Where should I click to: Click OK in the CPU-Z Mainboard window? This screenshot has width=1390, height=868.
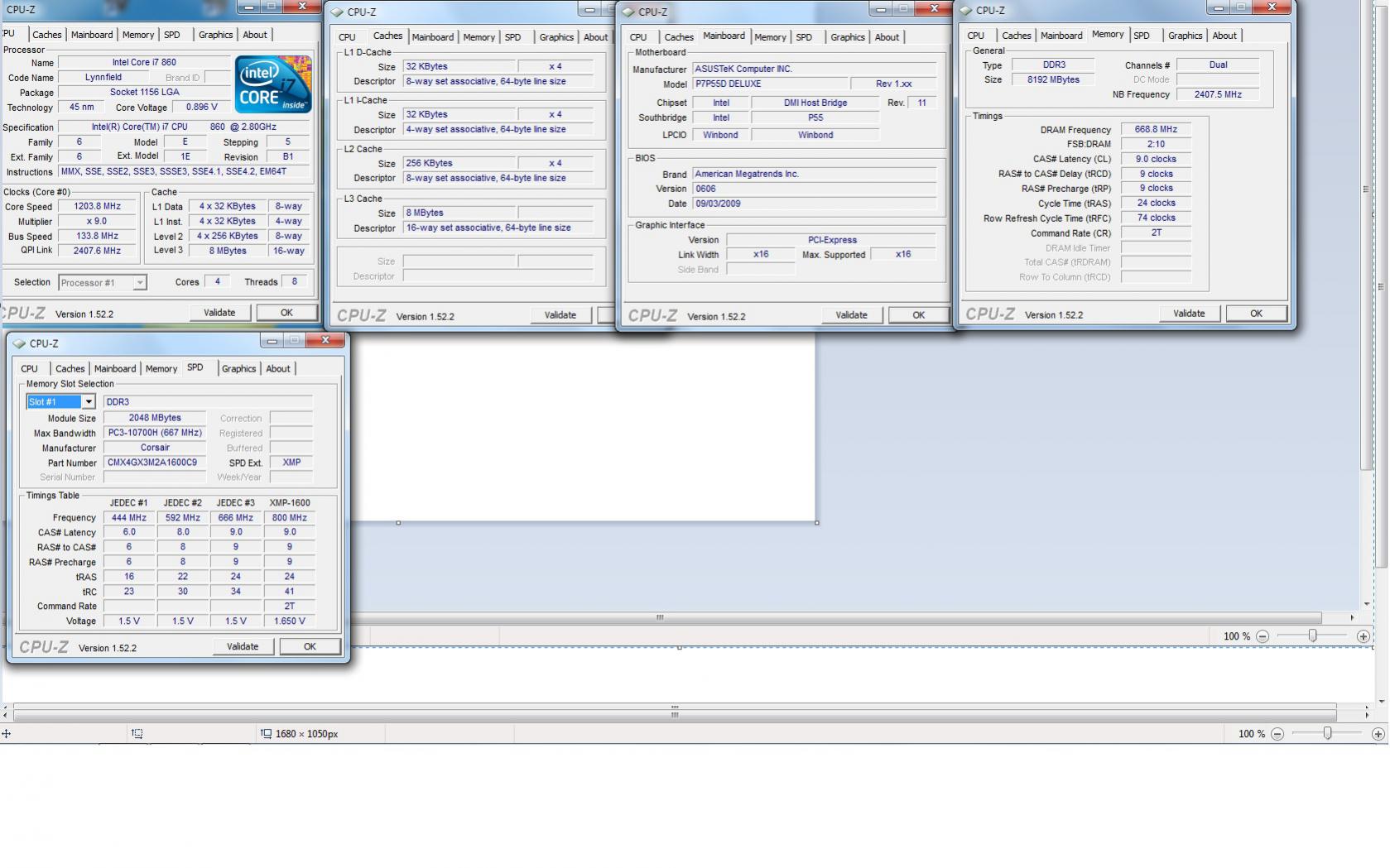[919, 315]
